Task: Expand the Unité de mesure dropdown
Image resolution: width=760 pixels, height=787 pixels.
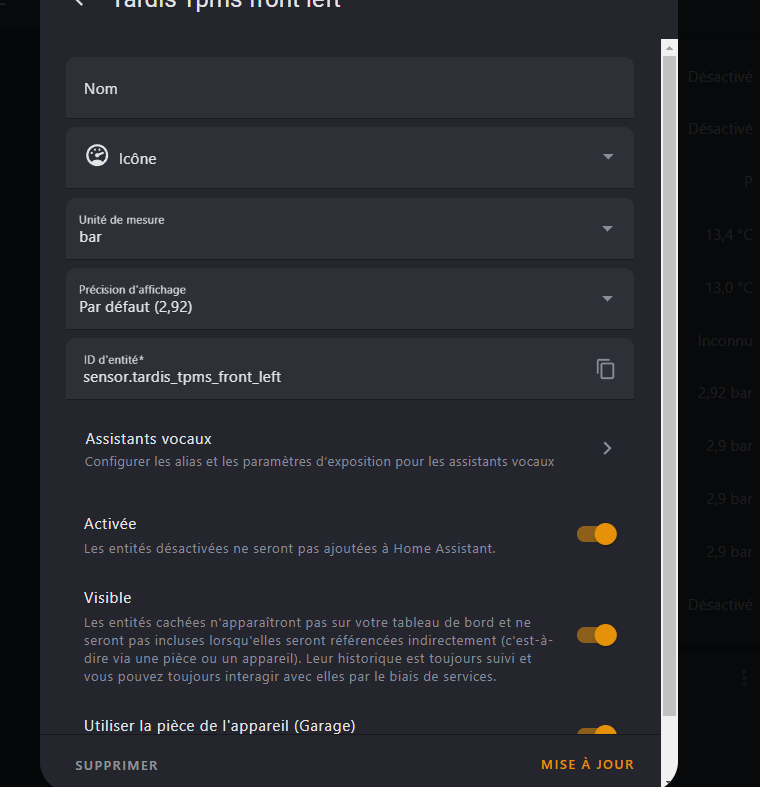Action: (607, 228)
